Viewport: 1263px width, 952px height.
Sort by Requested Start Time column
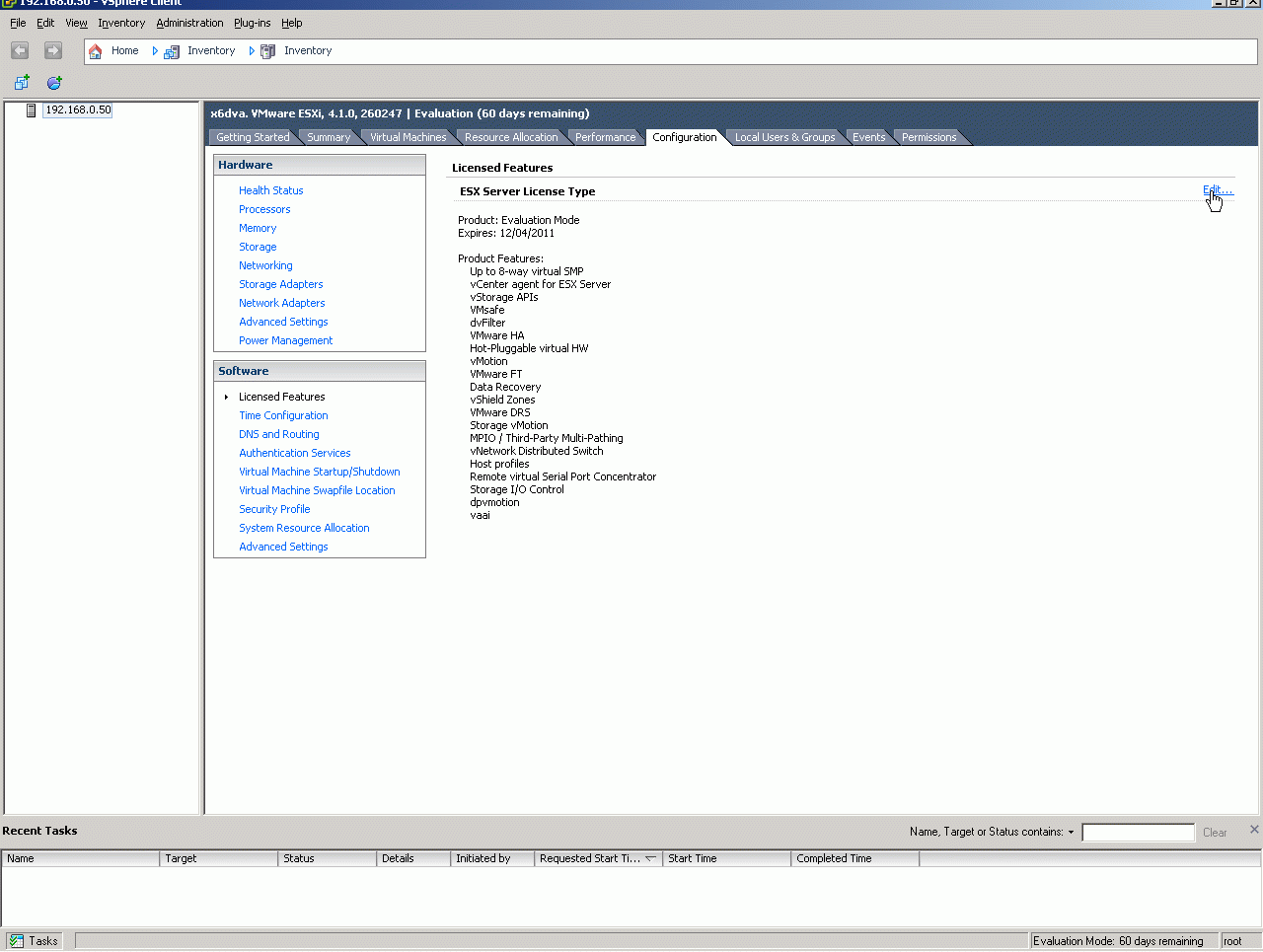click(x=598, y=859)
